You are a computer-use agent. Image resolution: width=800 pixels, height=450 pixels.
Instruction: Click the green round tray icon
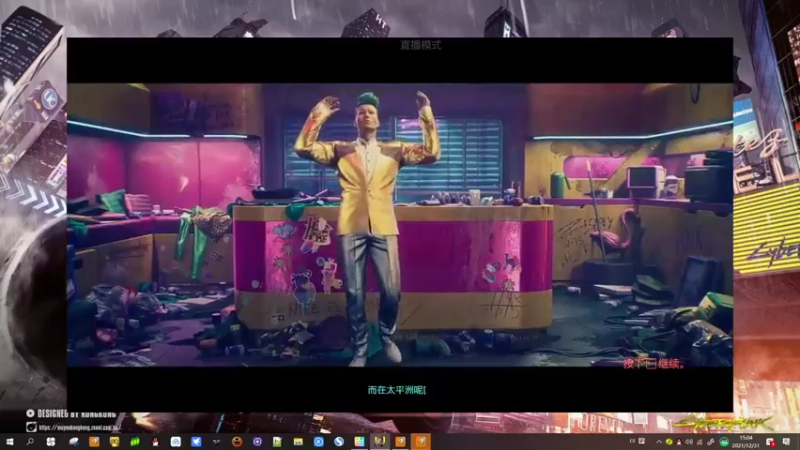(724, 442)
